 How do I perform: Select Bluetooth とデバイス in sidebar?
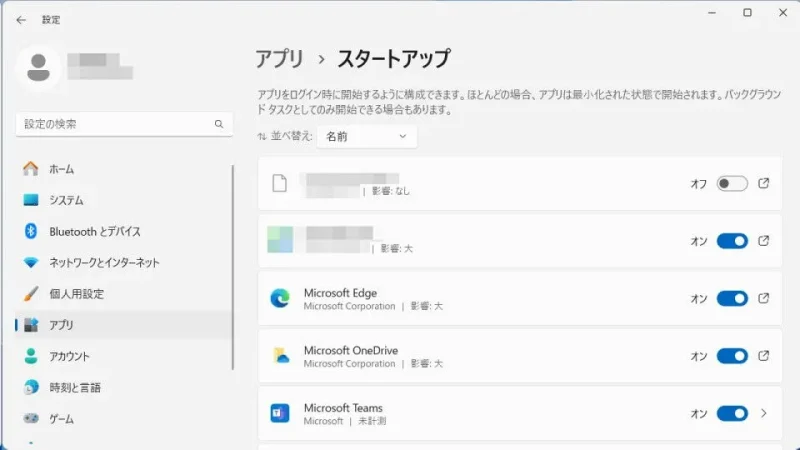pos(95,231)
